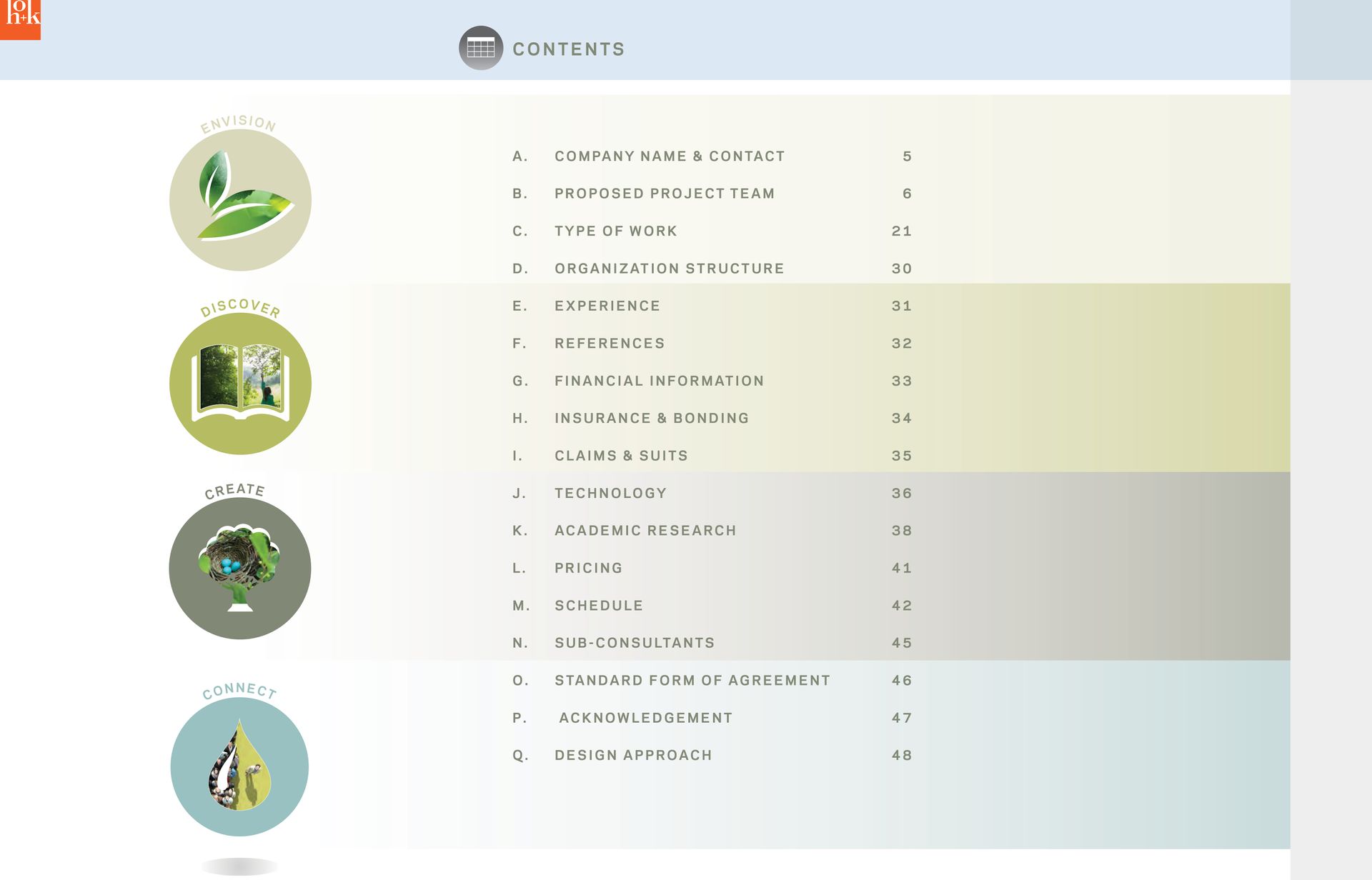This screenshot has height=880, width=1372.
Task: Open the Type of Work entry
Action: (615, 231)
